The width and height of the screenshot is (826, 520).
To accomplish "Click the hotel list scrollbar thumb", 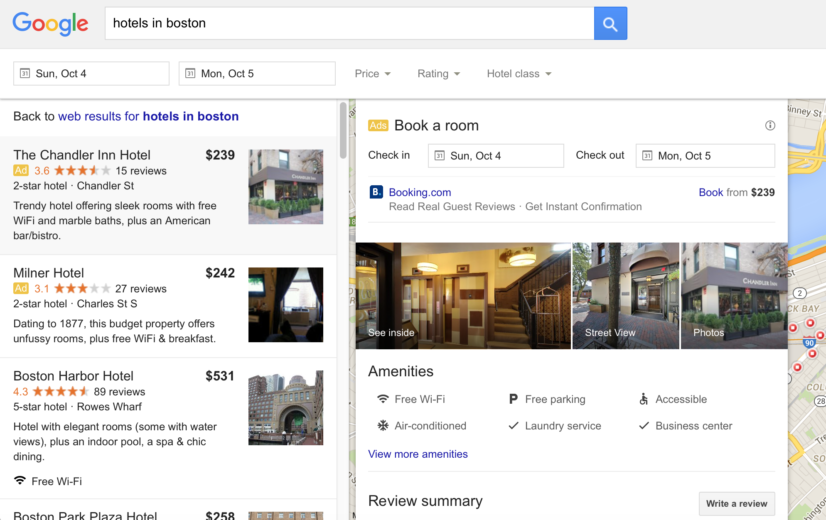I will coord(343,130).
